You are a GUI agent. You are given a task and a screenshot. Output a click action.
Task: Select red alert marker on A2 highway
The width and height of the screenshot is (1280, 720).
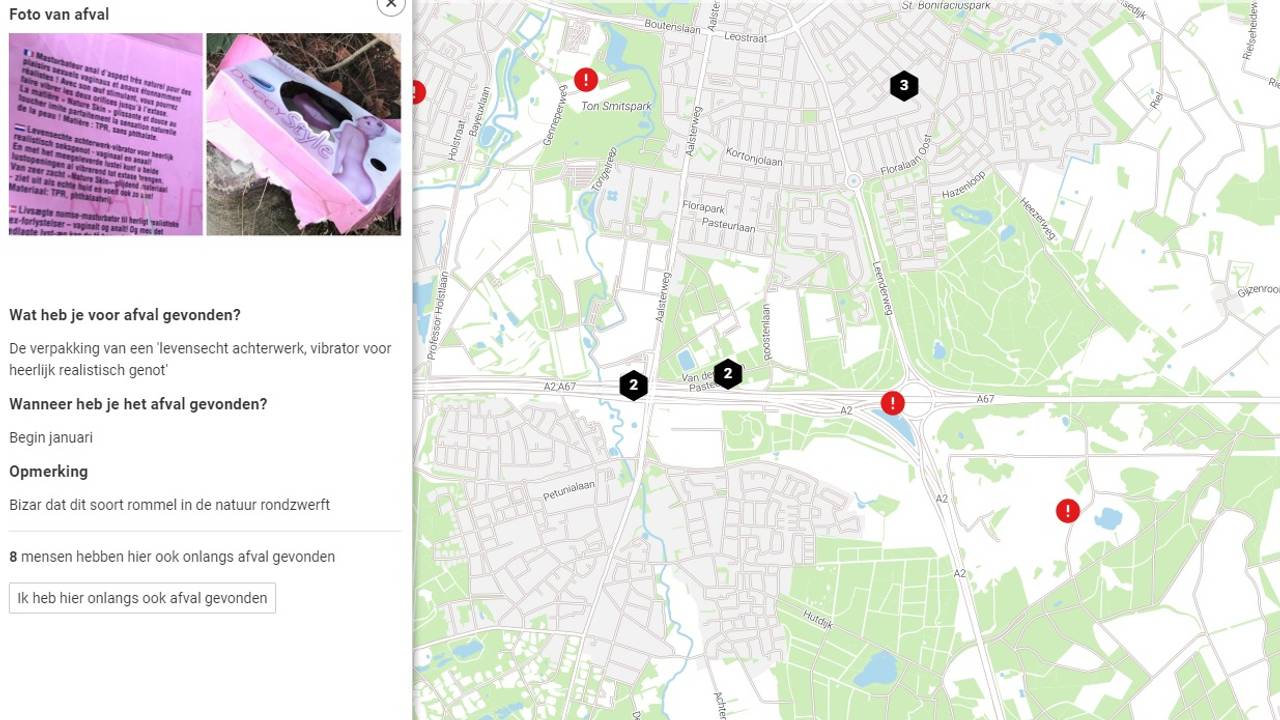(892, 403)
